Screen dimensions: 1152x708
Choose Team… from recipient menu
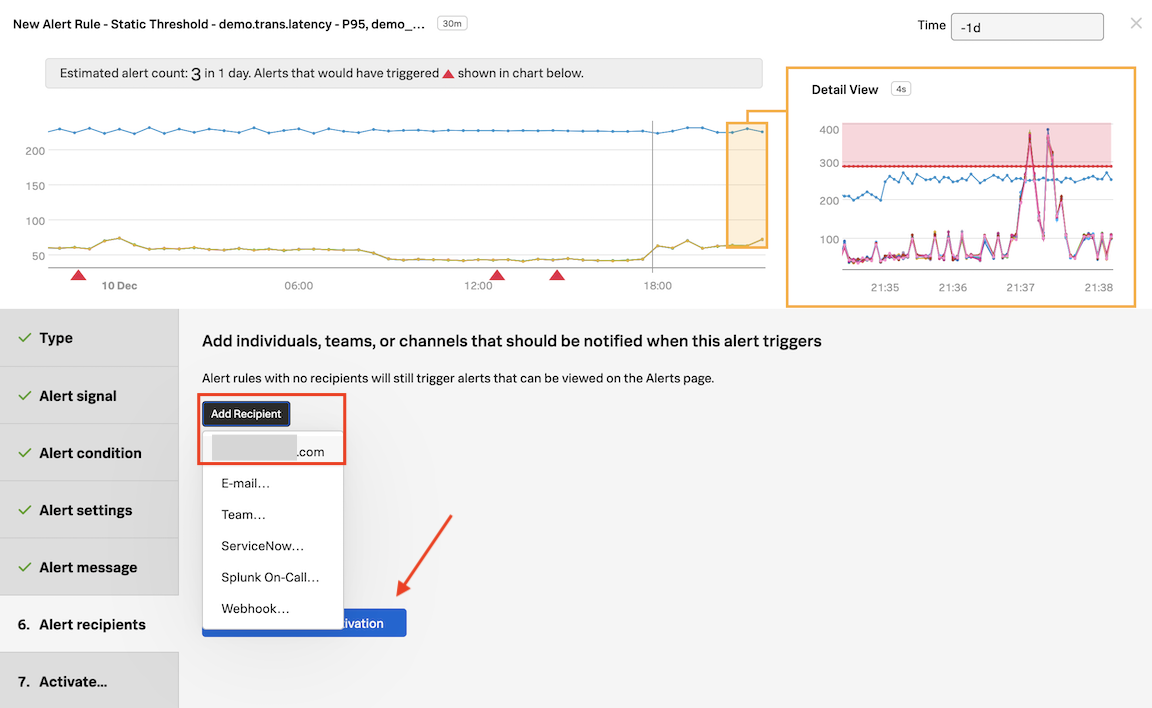243,515
